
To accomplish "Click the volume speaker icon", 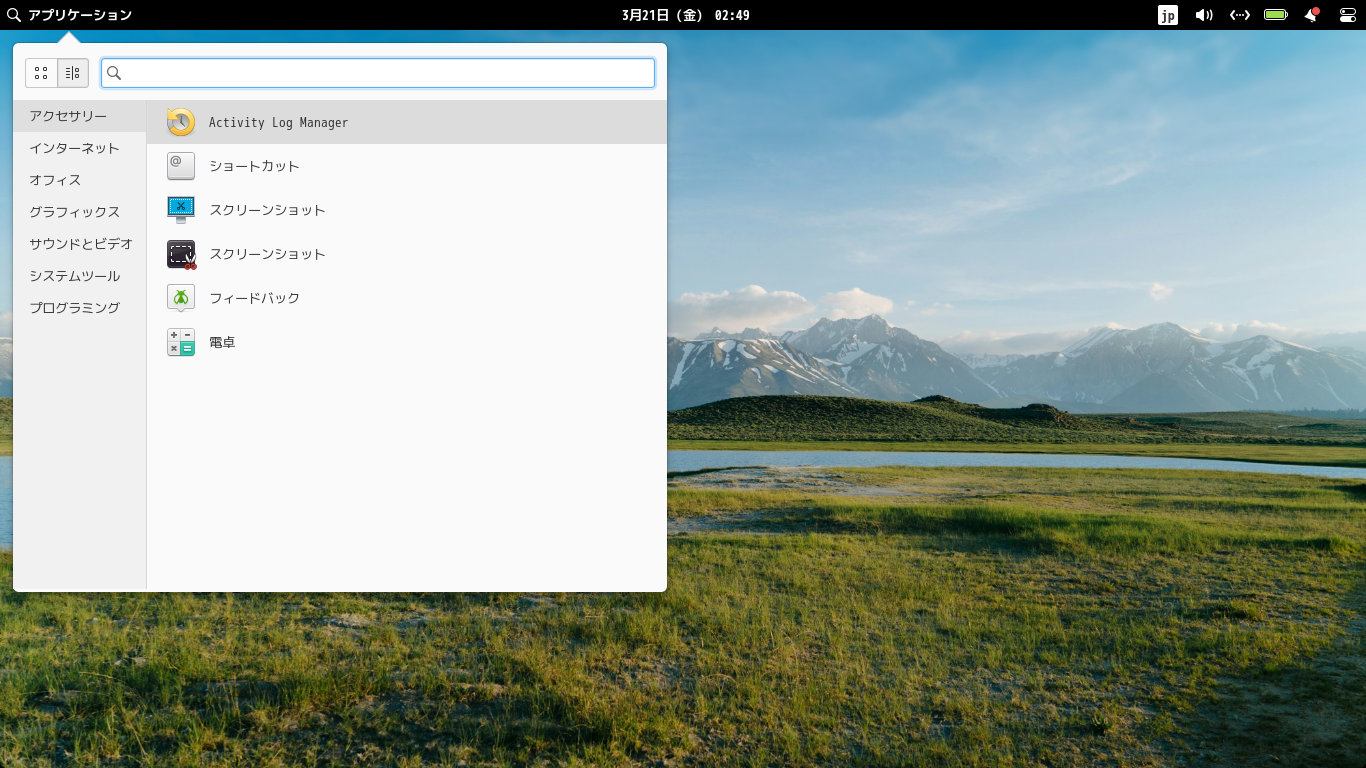I will tap(1204, 15).
